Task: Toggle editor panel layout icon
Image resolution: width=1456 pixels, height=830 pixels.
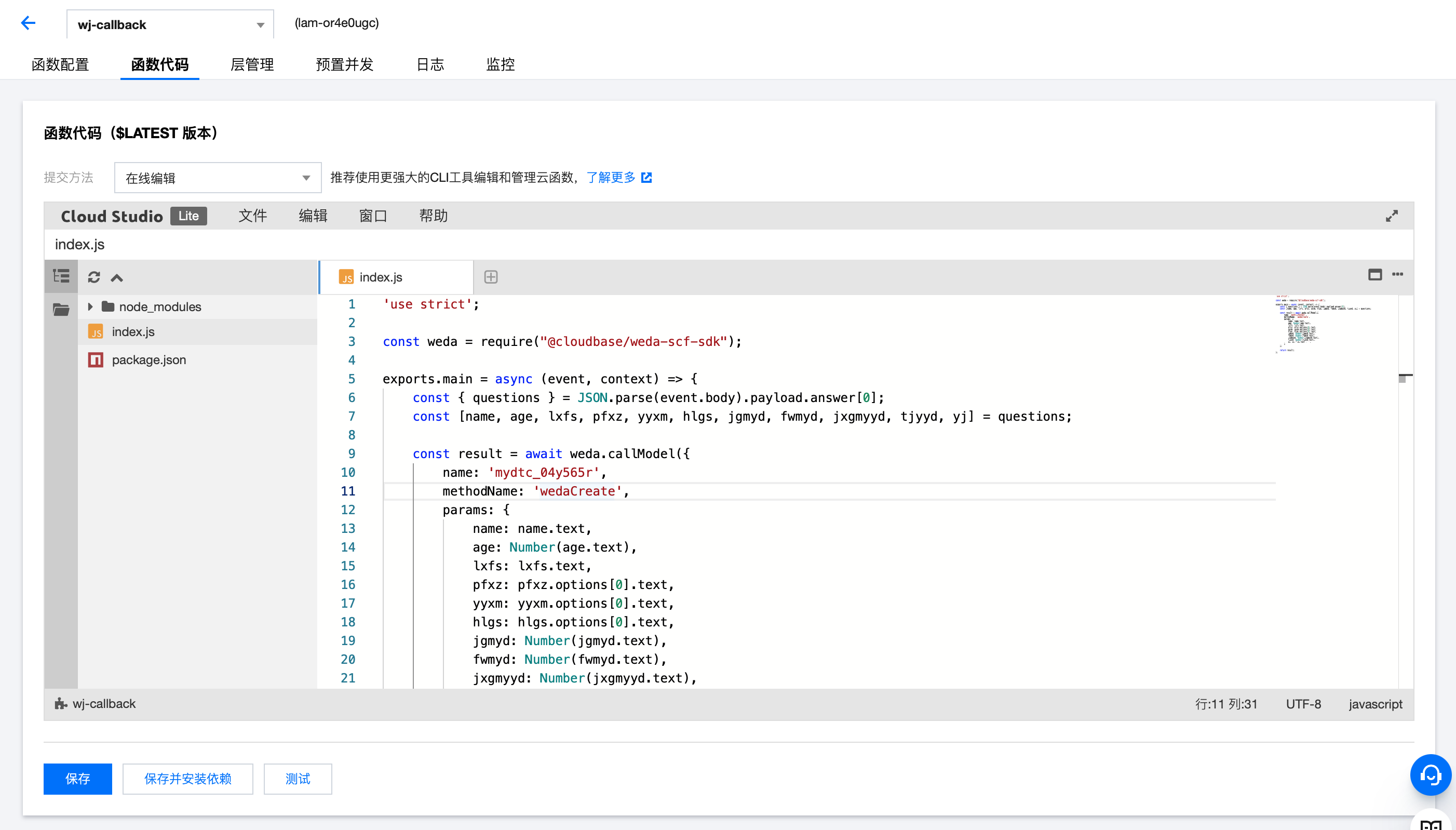Action: [1374, 275]
